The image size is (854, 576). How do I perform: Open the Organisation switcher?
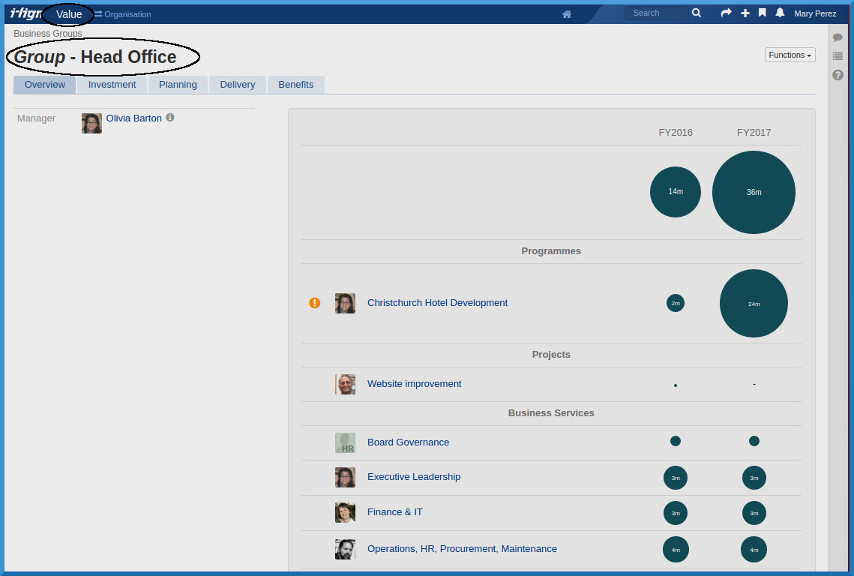coord(123,15)
